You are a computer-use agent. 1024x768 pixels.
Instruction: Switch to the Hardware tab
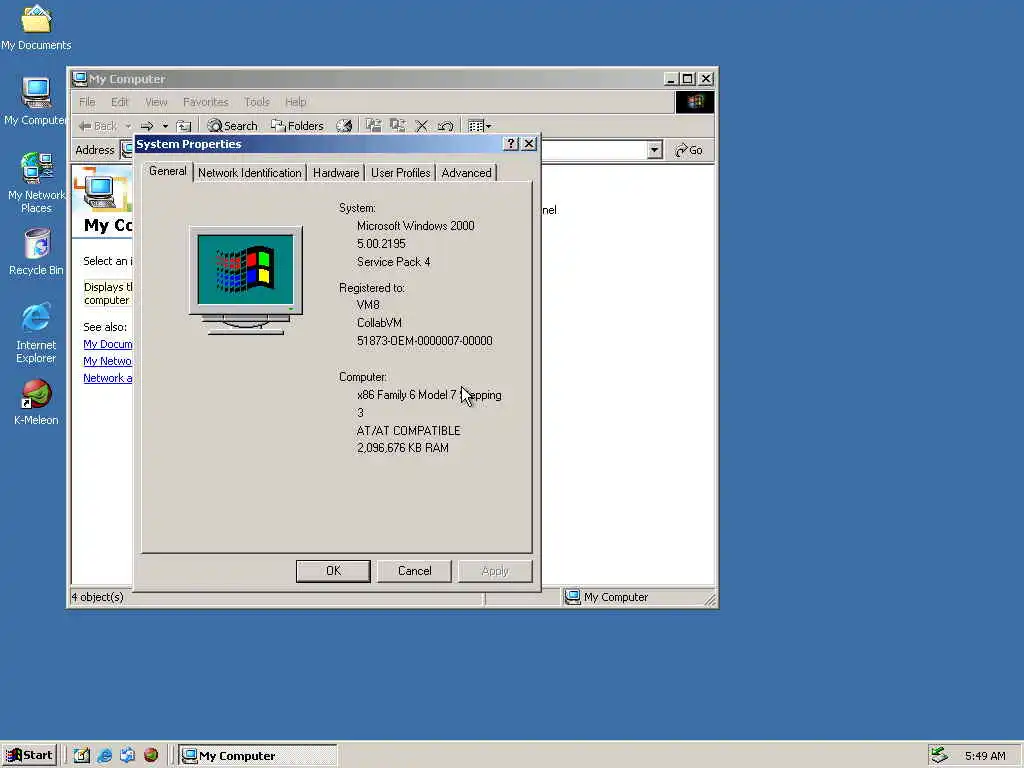point(336,173)
